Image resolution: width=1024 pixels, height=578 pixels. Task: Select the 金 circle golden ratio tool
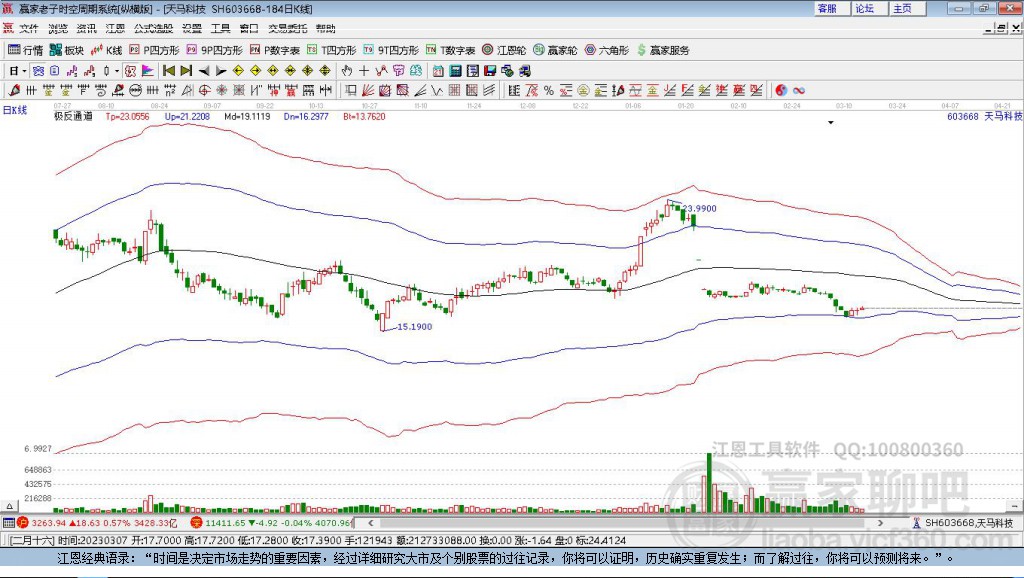tap(583, 90)
